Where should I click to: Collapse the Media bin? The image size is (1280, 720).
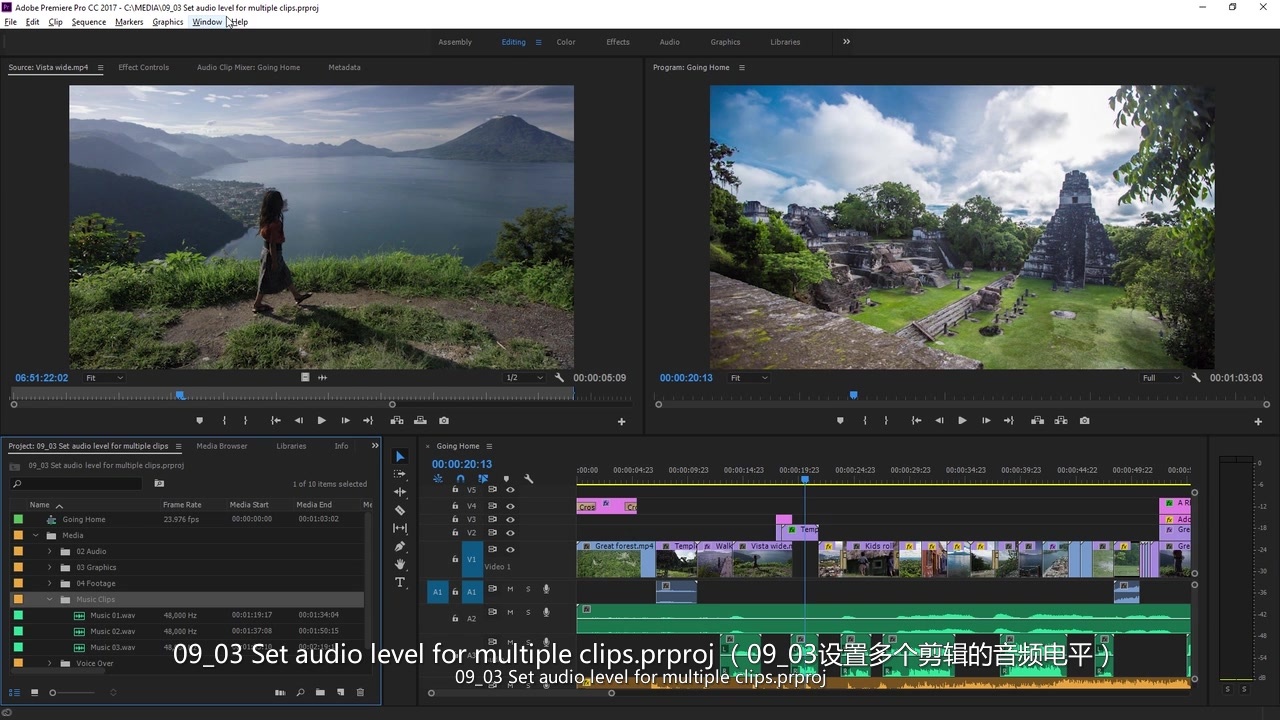pyautogui.click(x=36, y=535)
